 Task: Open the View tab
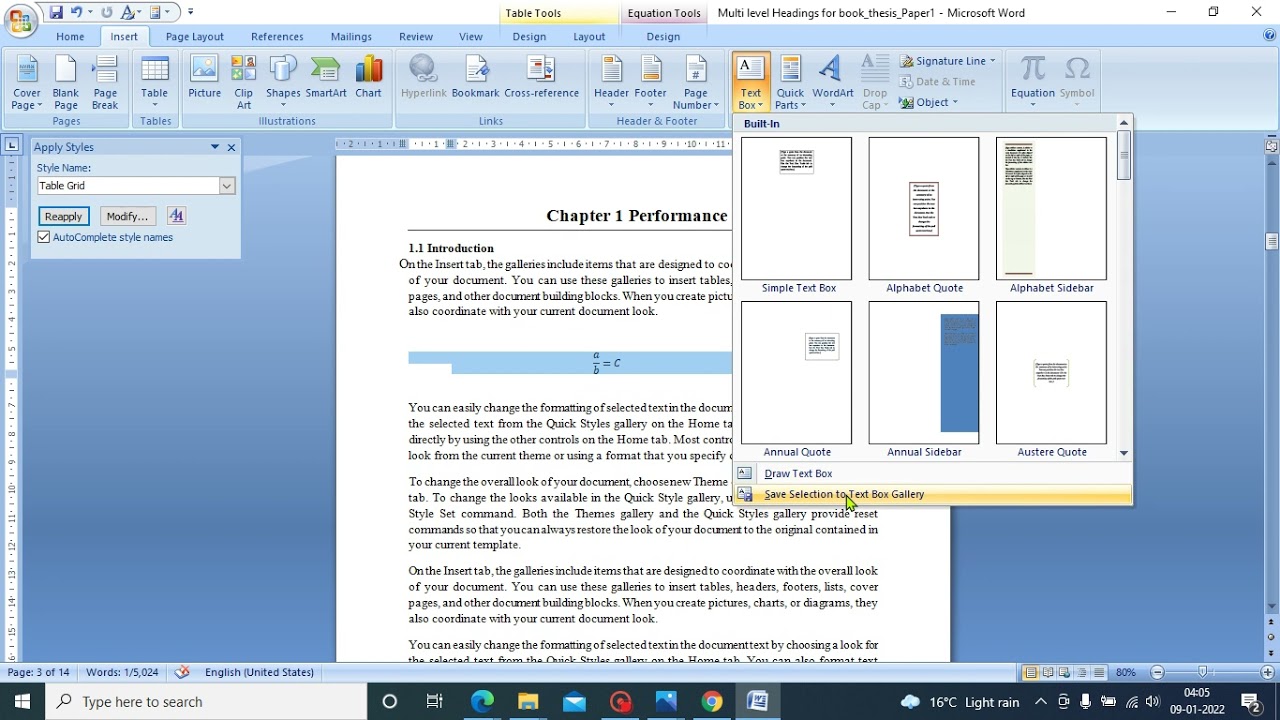(x=471, y=37)
